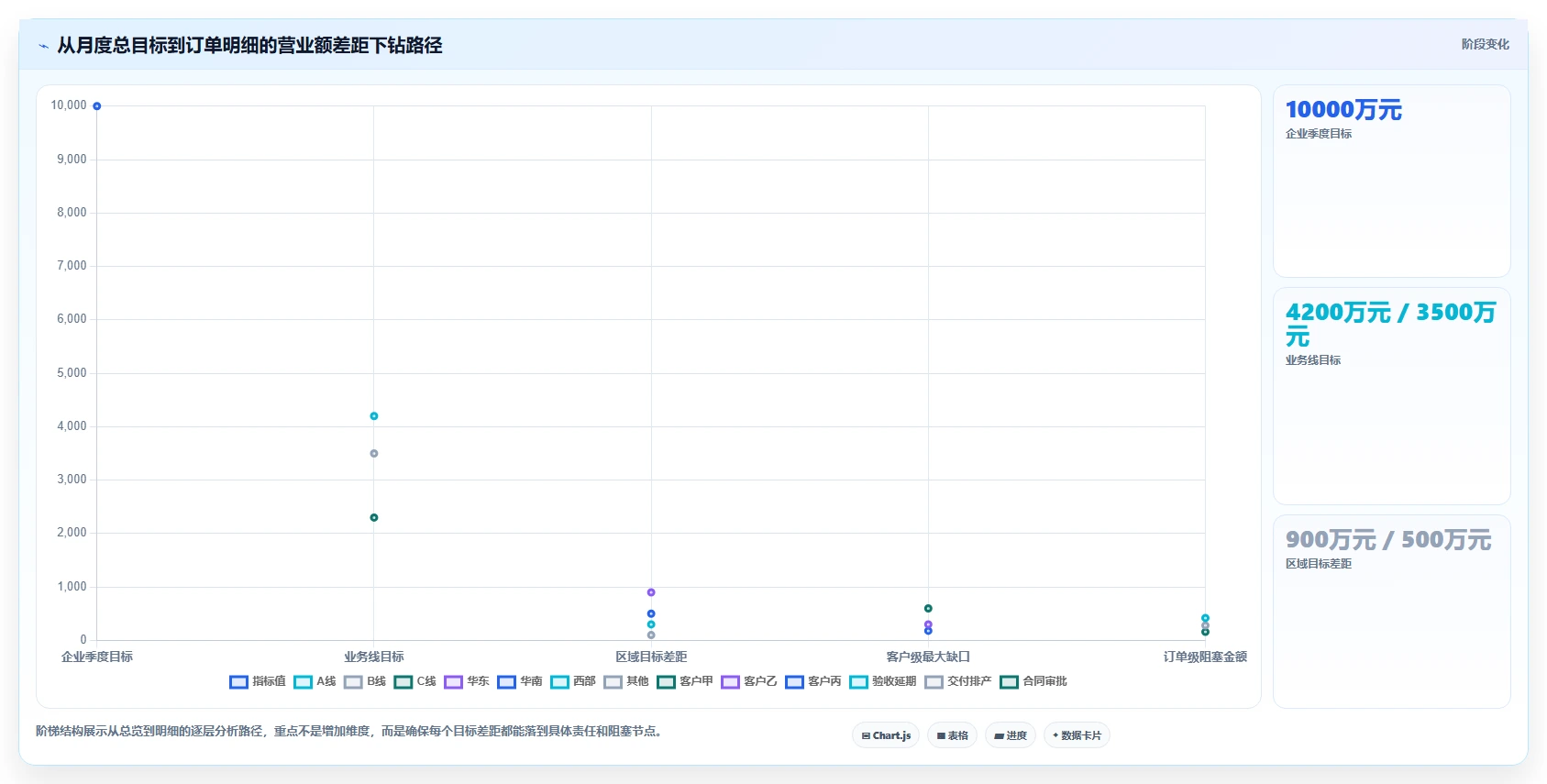Hide the 客户甲 legend series
This screenshot has height=784, width=1547.
pos(685,681)
